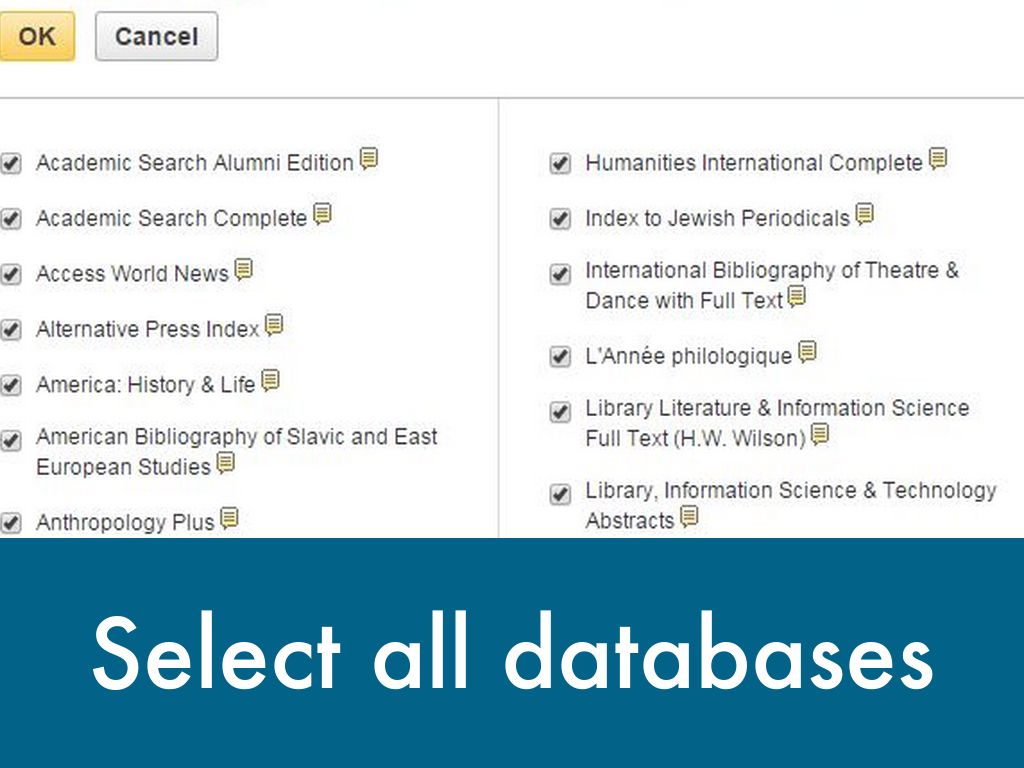Disable American Bibliography of Slavic Studies checkbox

(11, 440)
